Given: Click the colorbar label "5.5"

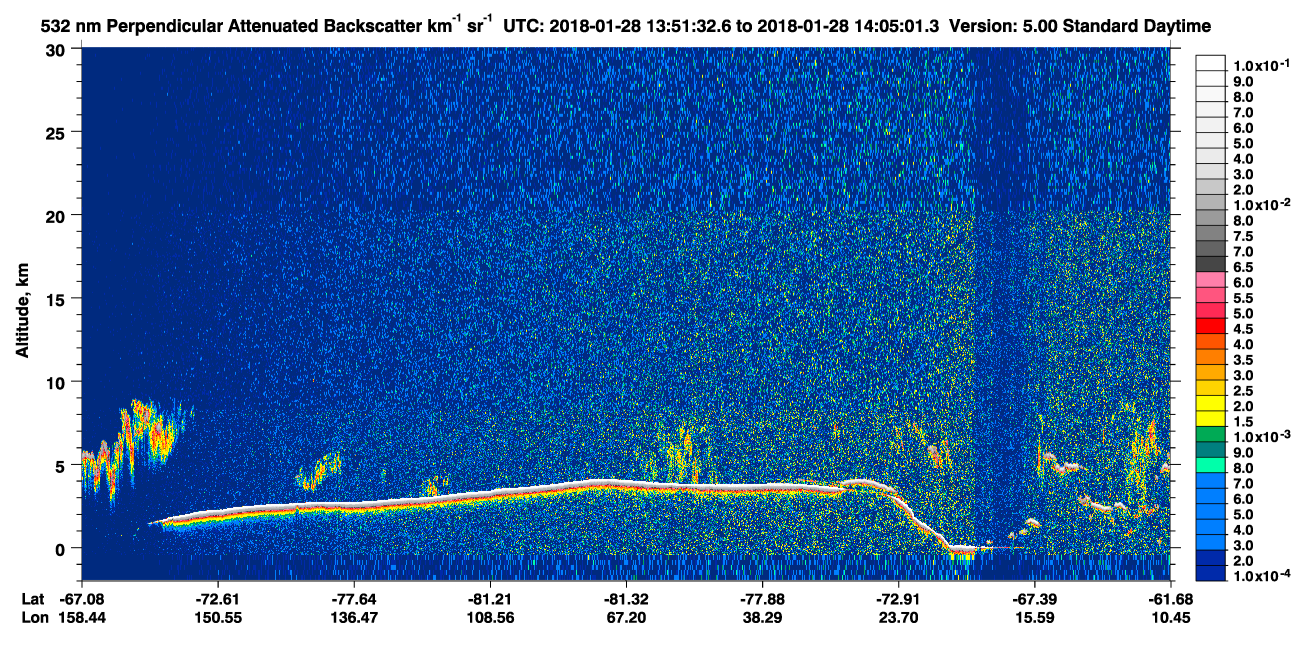Looking at the screenshot, I should (1243, 298).
